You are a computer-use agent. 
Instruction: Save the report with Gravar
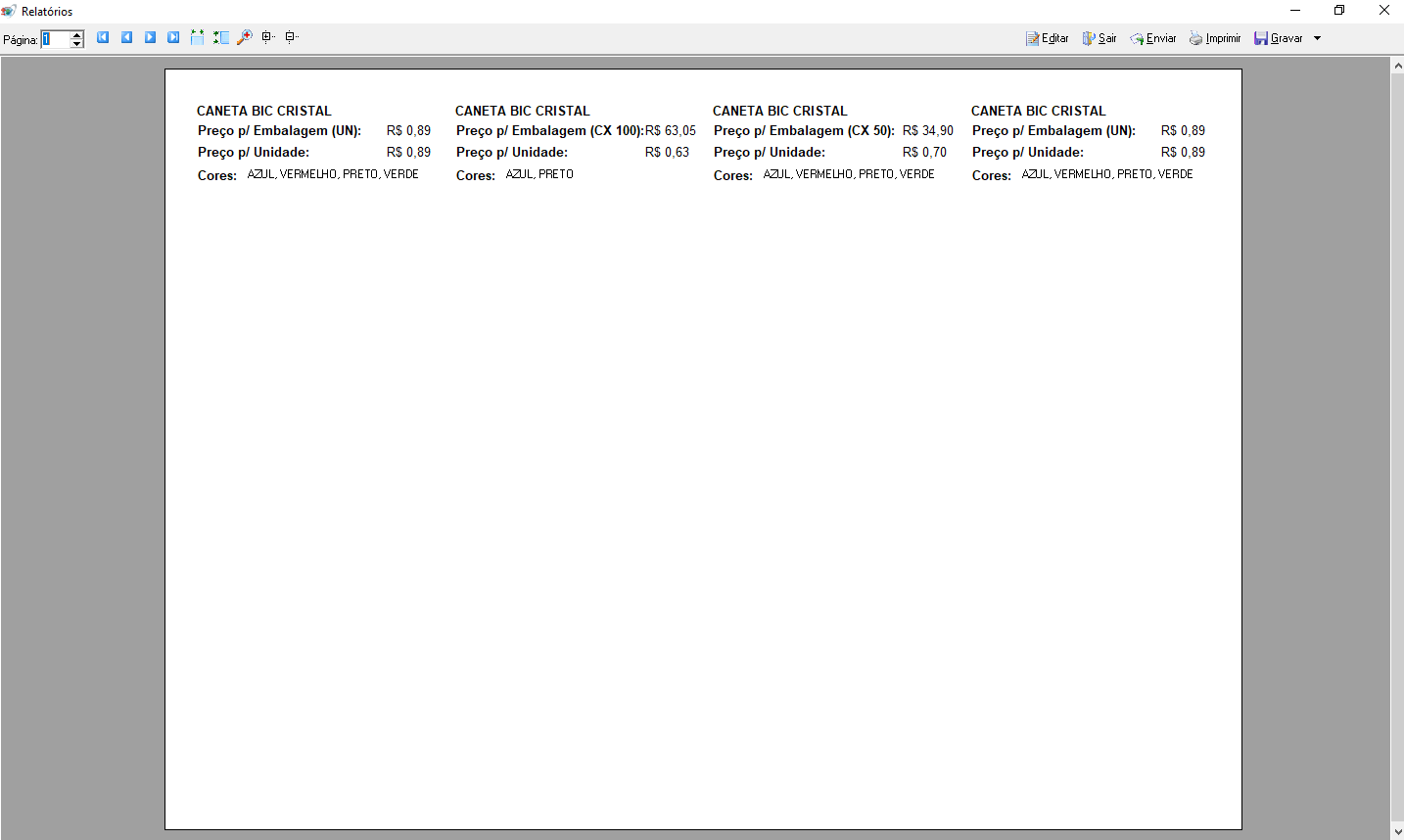(1279, 38)
